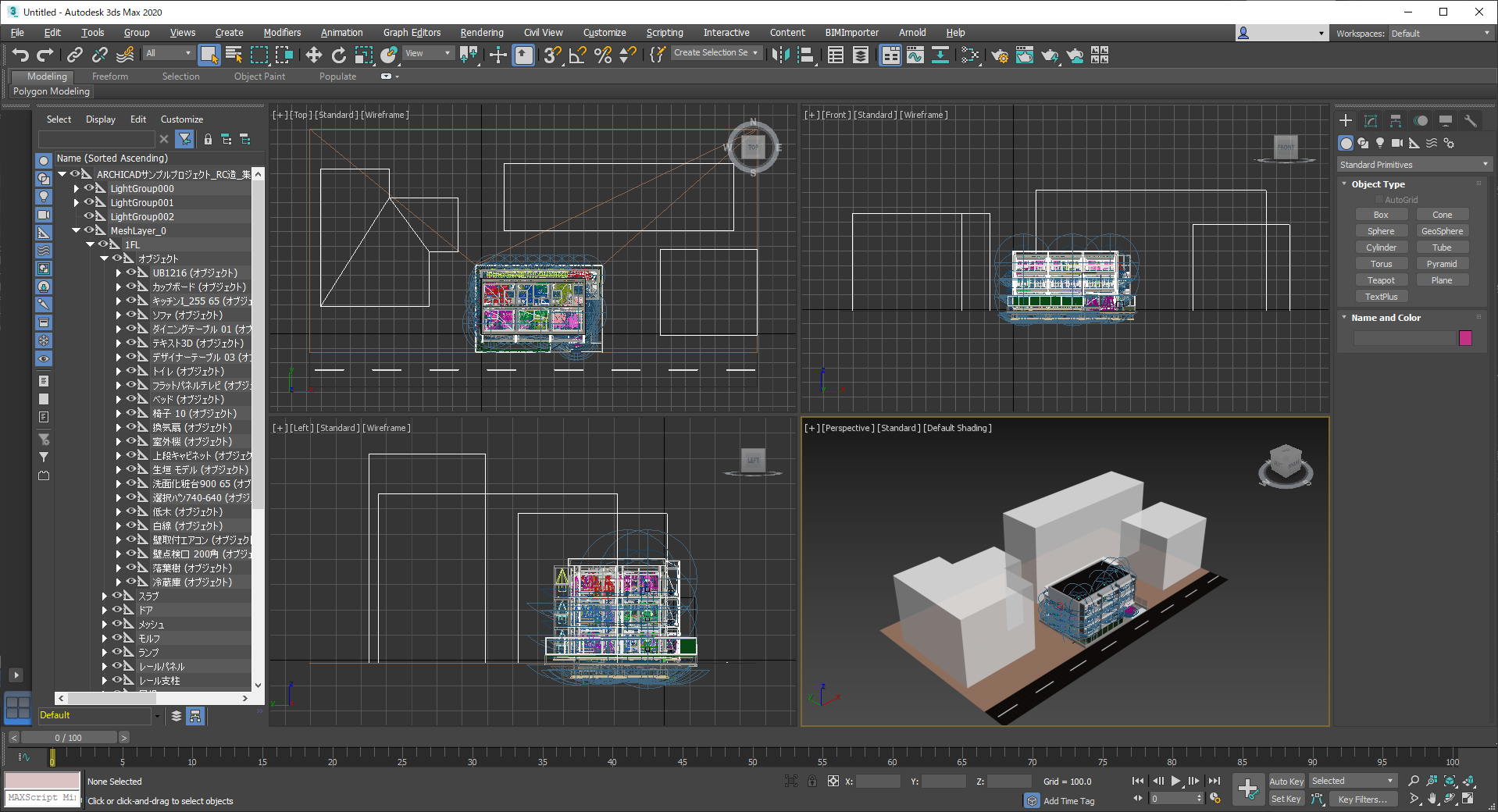Open the Rendering menu

pos(481,33)
